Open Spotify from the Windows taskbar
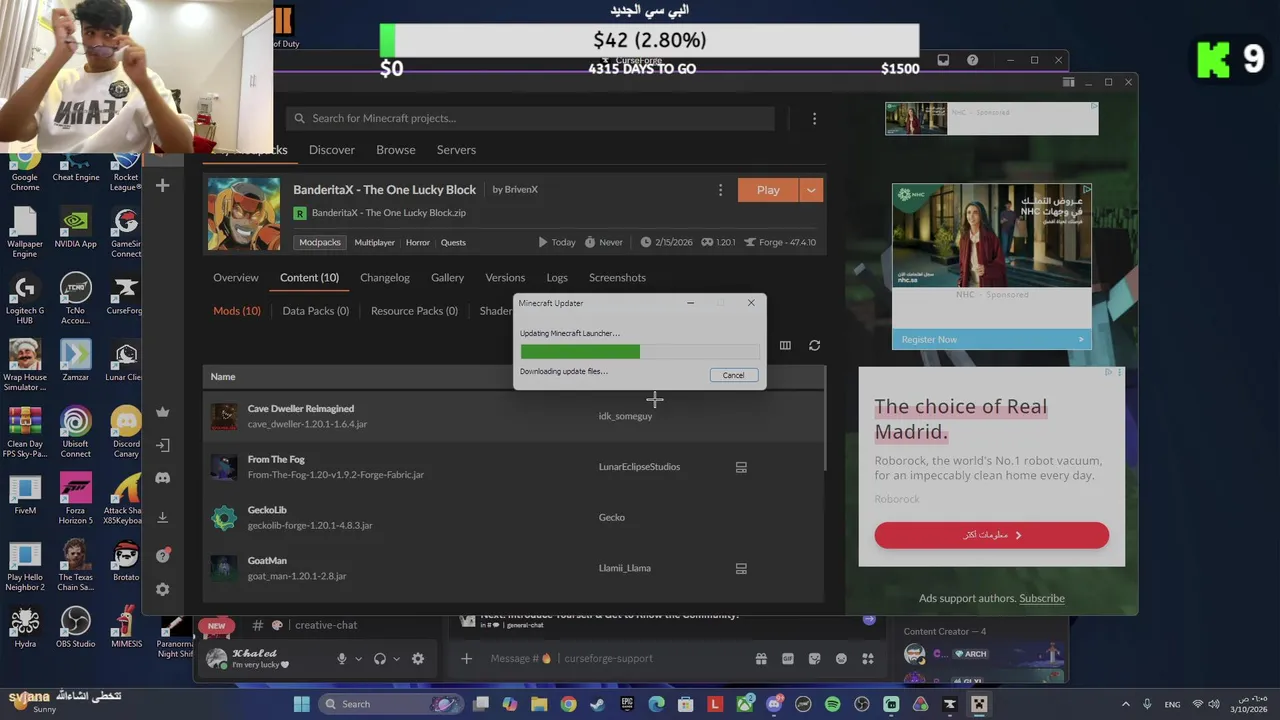The image size is (1280, 720). click(x=832, y=704)
